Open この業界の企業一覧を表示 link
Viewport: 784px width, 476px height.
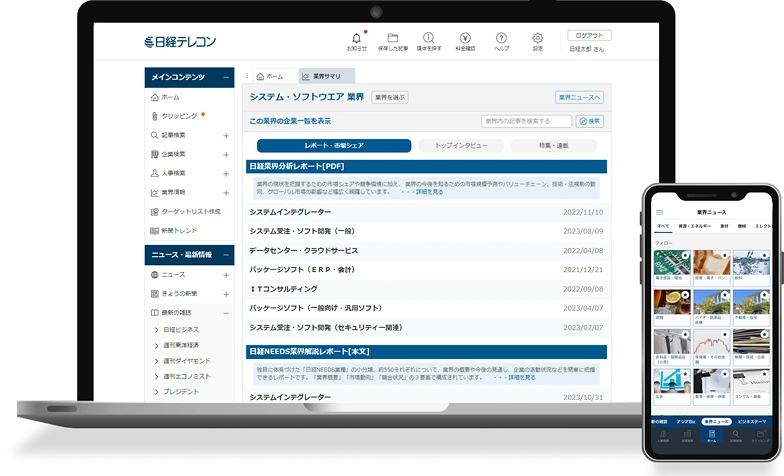pyautogui.click(x=290, y=121)
